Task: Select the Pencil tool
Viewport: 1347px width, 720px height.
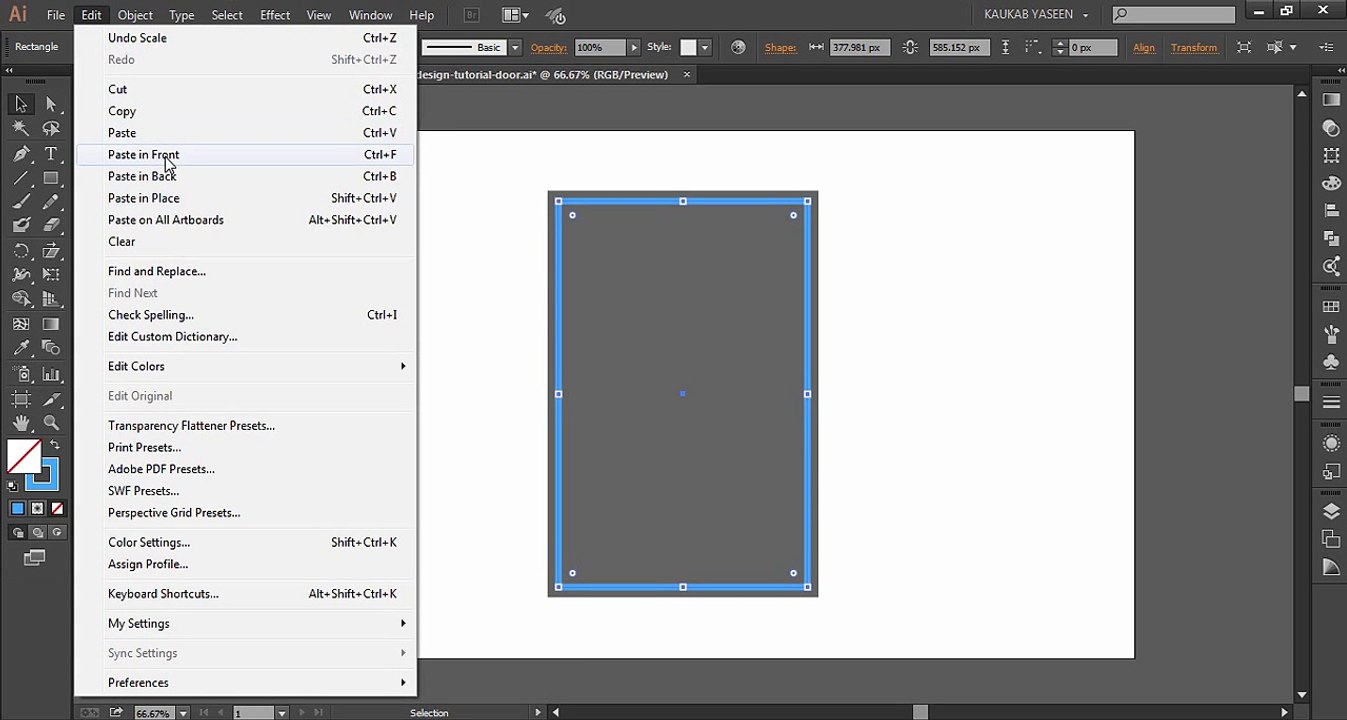Action: (x=51, y=202)
